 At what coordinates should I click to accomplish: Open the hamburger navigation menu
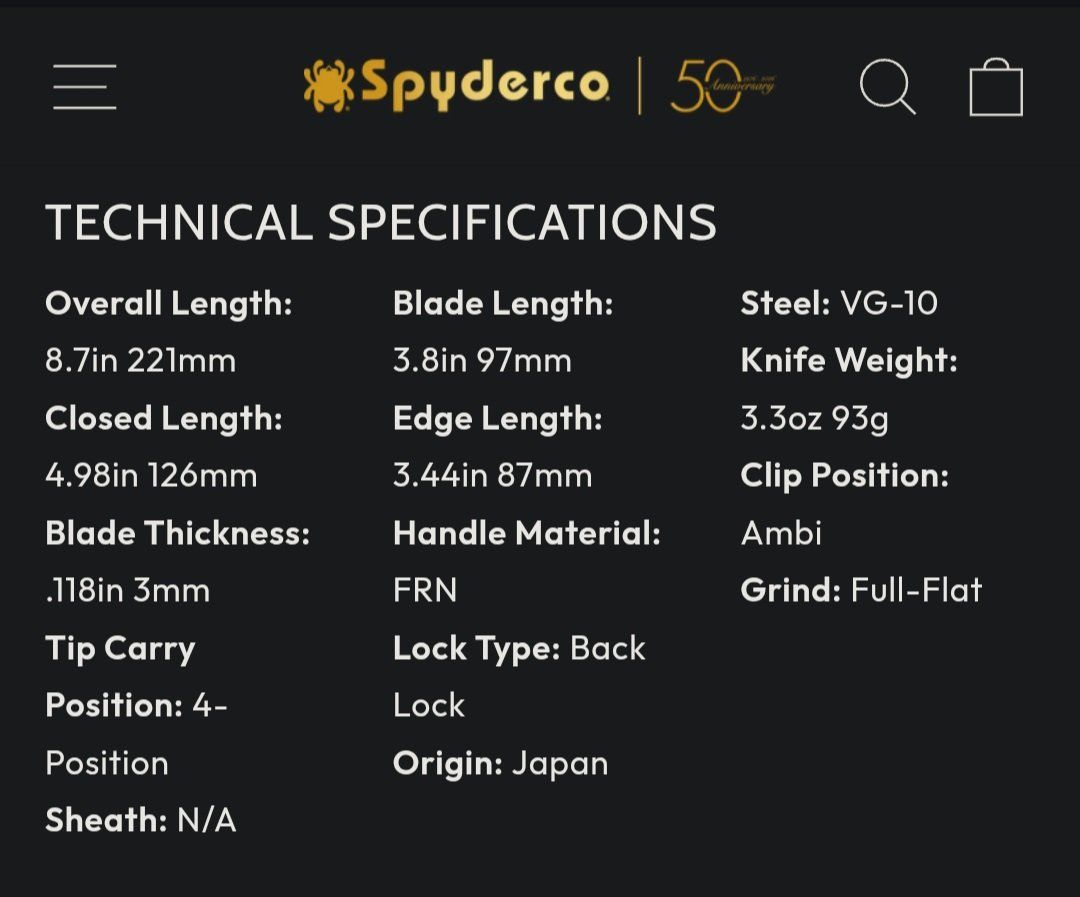(x=85, y=87)
